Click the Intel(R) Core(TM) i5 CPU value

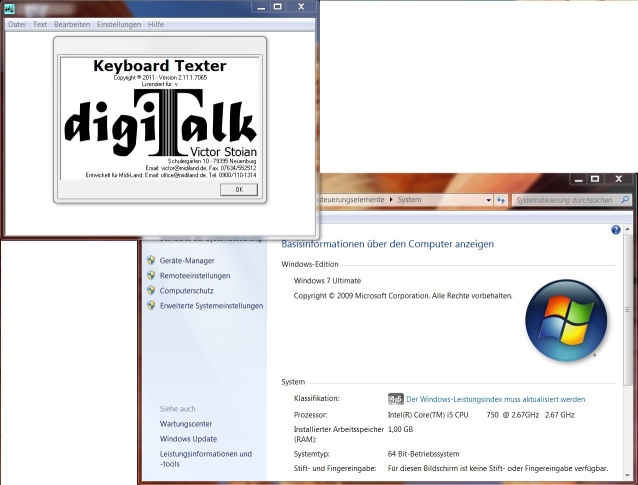point(481,415)
